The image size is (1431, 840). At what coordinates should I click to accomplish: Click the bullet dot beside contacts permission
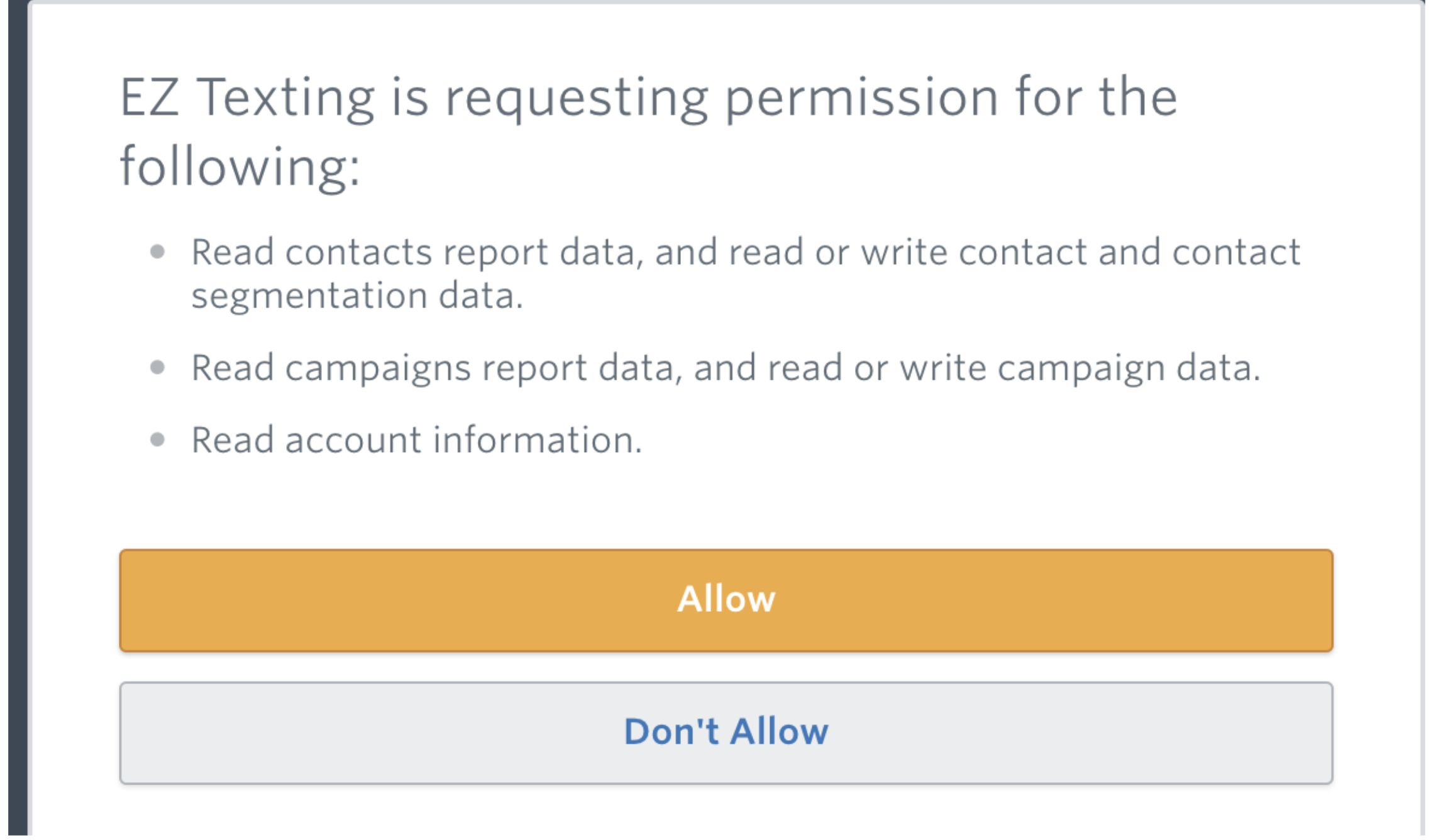click(x=157, y=252)
